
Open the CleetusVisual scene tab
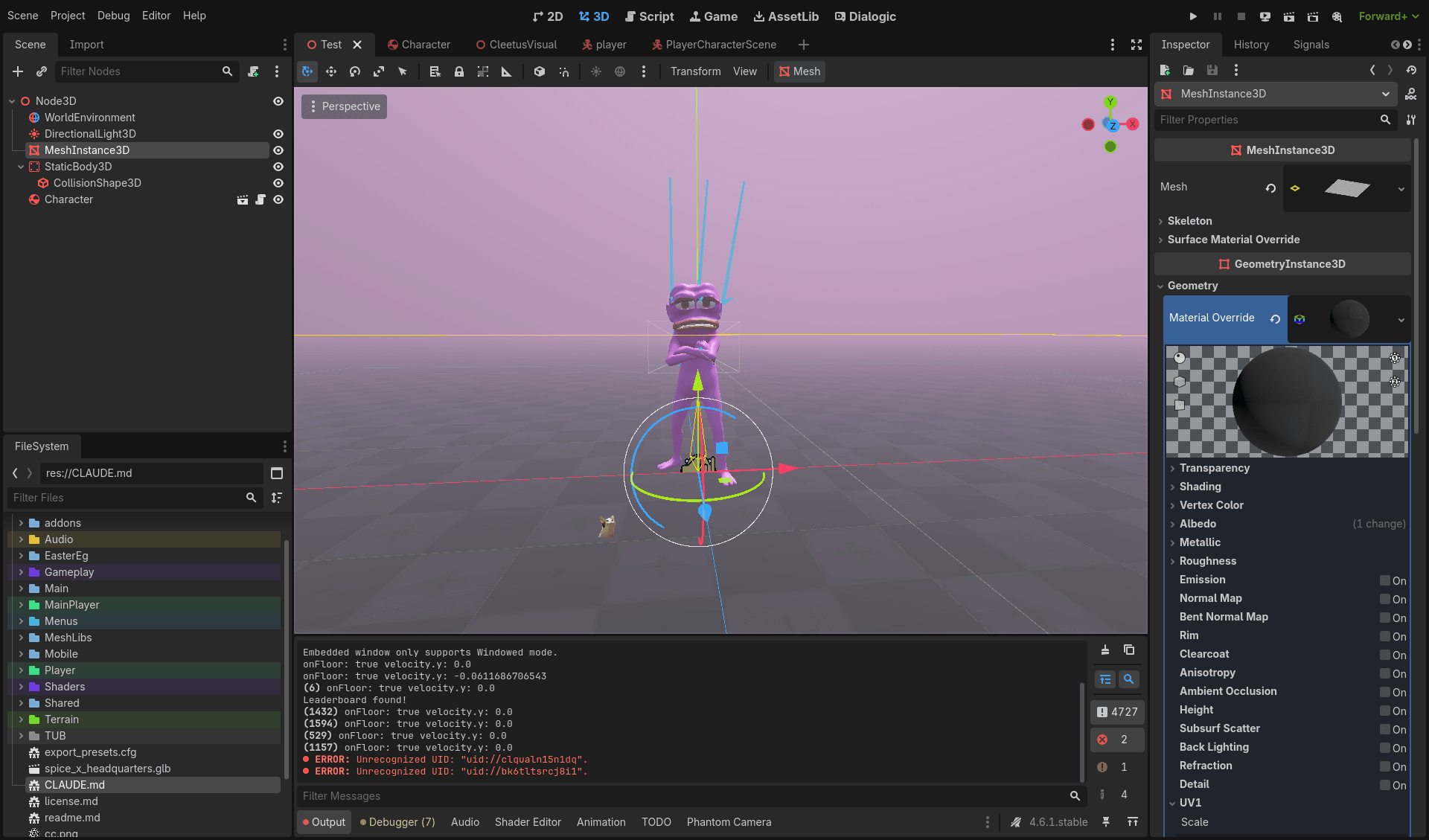click(x=516, y=45)
